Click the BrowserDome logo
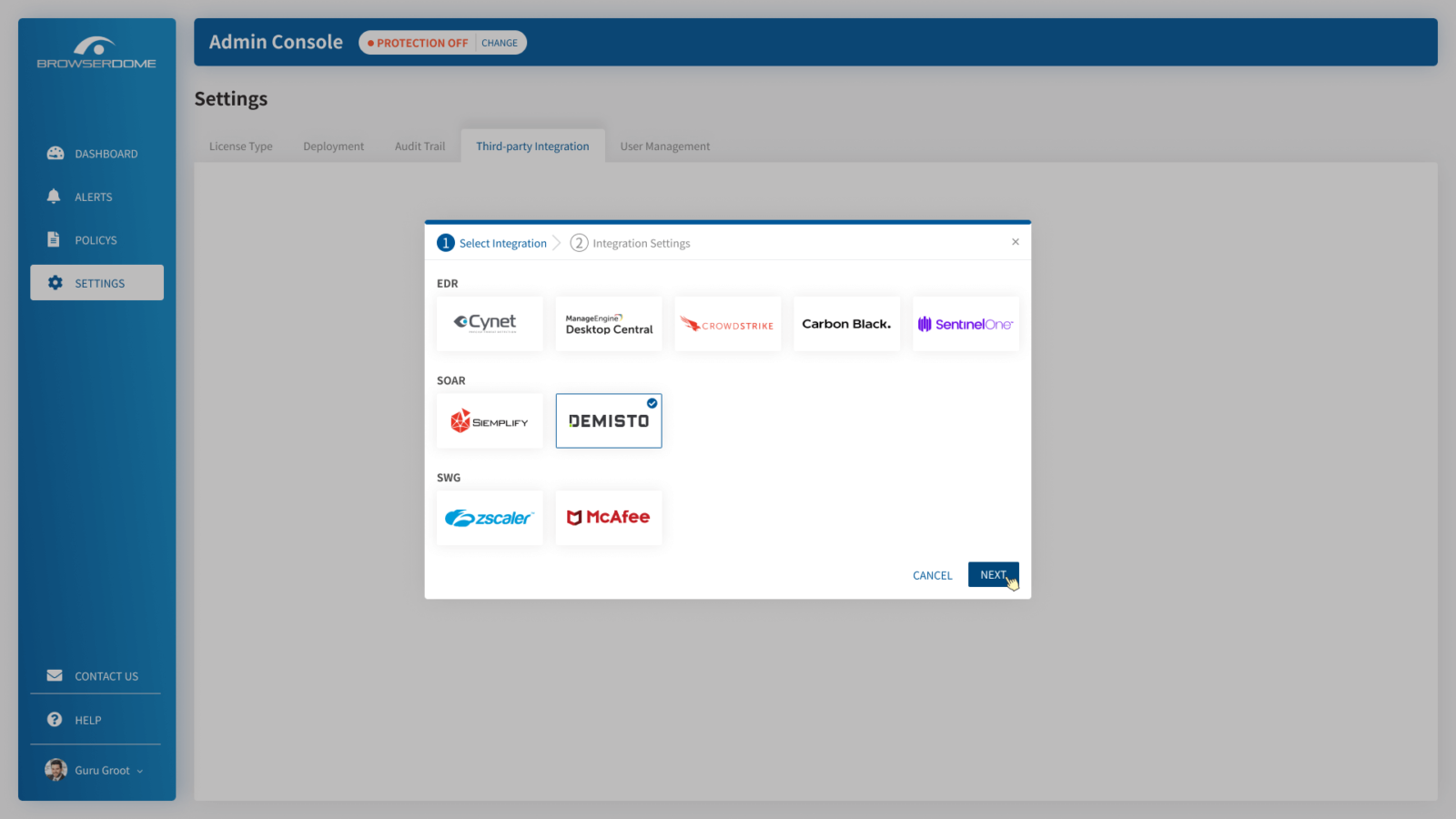Viewport: 1456px width, 819px height. point(96,53)
